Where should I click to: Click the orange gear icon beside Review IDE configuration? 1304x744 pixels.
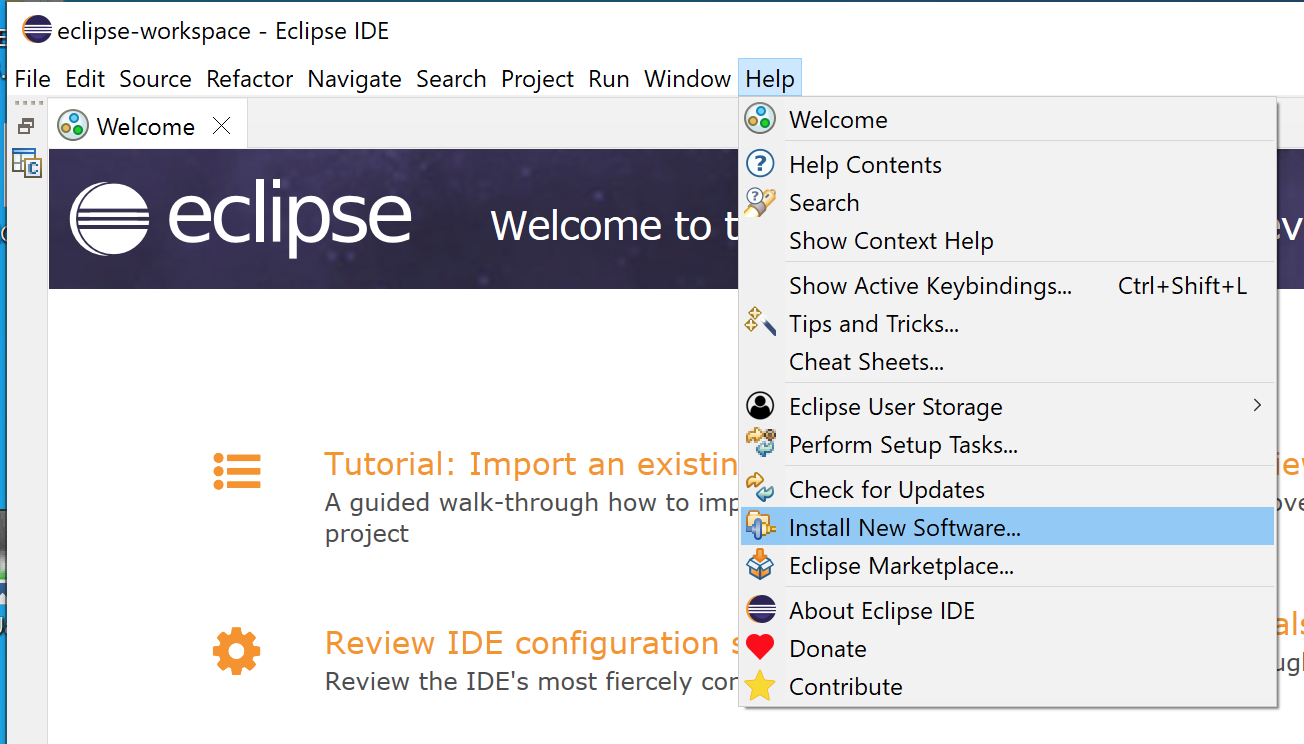(x=237, y=652)
